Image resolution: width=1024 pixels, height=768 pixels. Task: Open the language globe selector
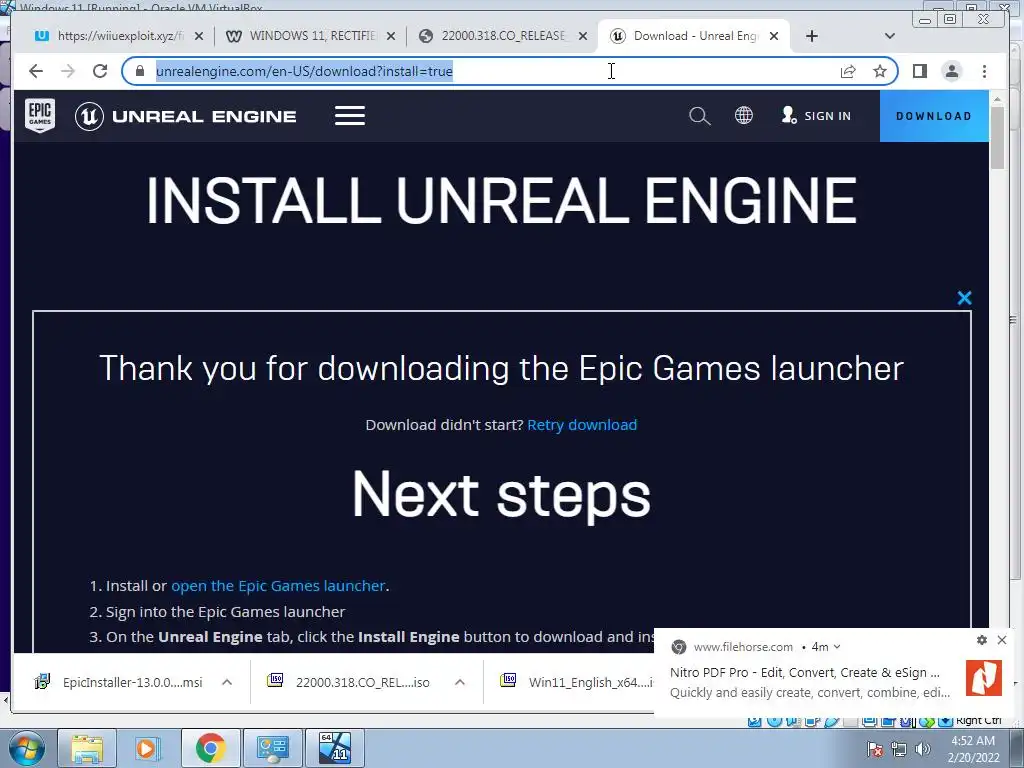point(744,116)
